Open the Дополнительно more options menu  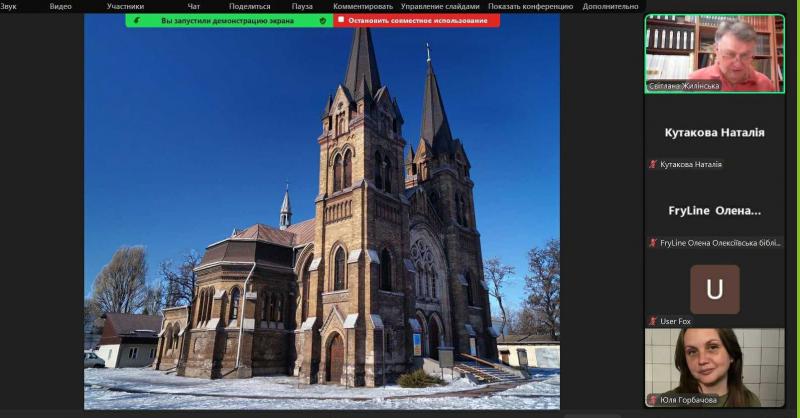(610, 7)
